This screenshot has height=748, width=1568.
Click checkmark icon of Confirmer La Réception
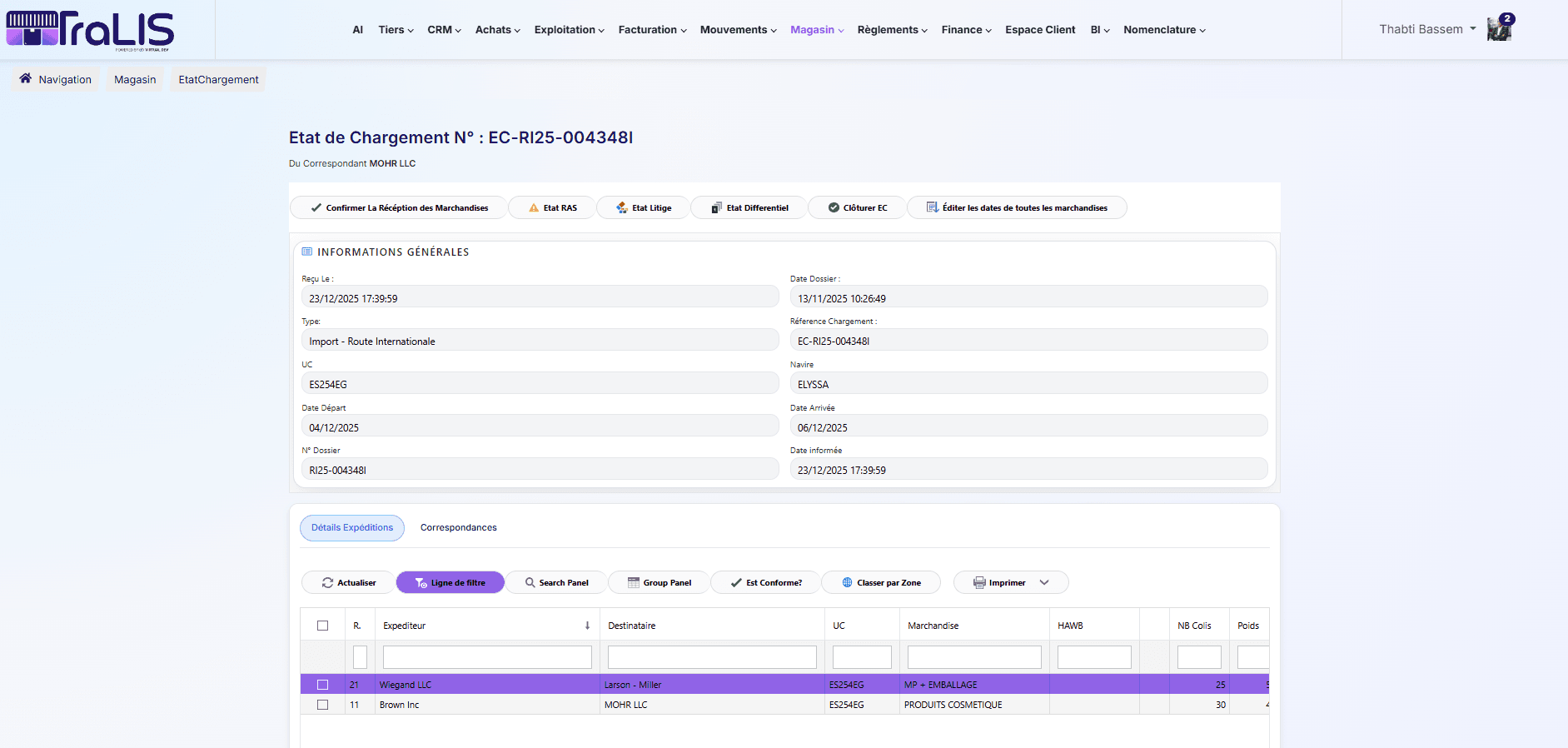click(316, 207)
